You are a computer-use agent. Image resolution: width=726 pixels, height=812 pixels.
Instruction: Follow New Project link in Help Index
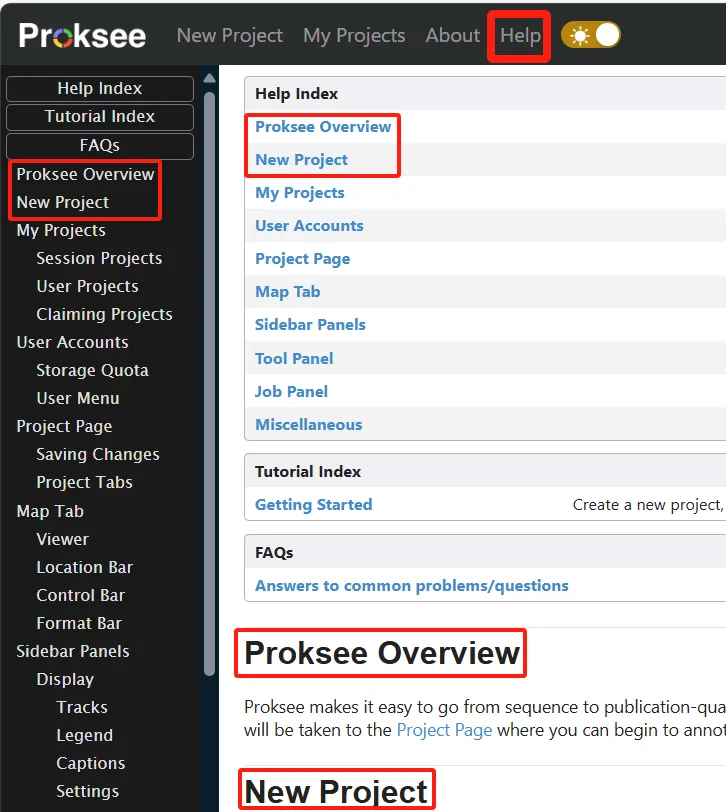point(301,160)
